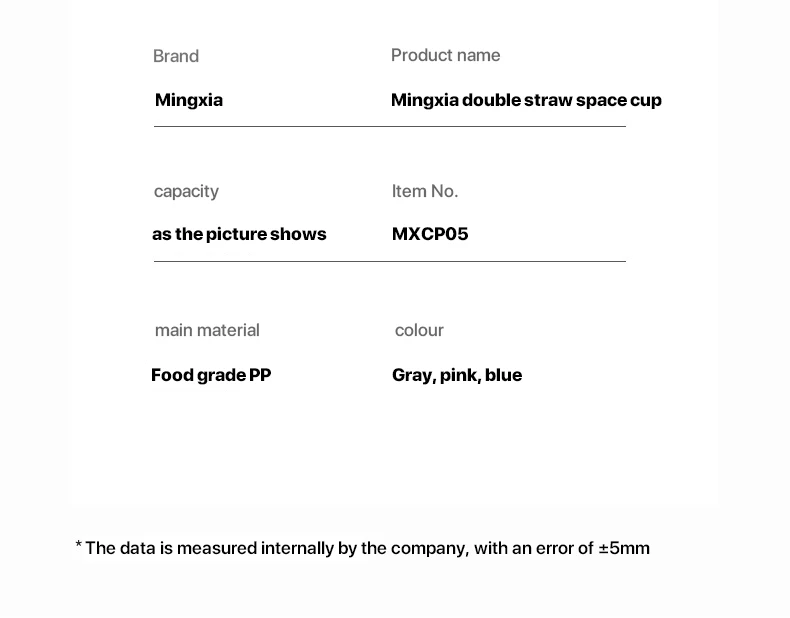Viewport: 790px width, 618px height.
Task: Click the divider line under MXCP05
Action: tap(508, 261)
